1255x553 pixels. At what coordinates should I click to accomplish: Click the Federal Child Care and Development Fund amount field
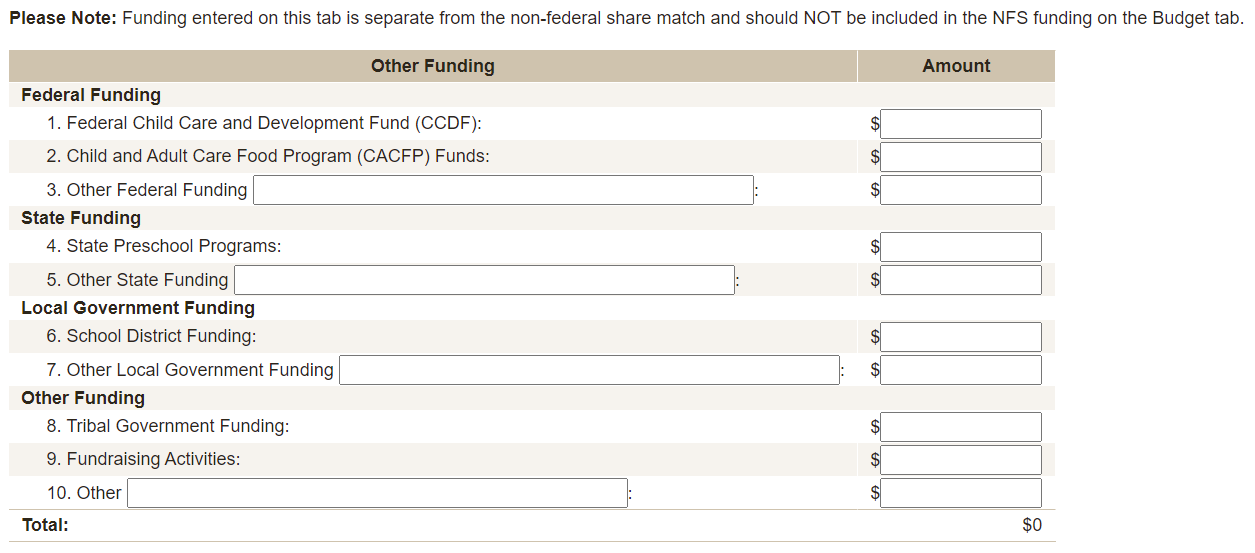(960, 124)
